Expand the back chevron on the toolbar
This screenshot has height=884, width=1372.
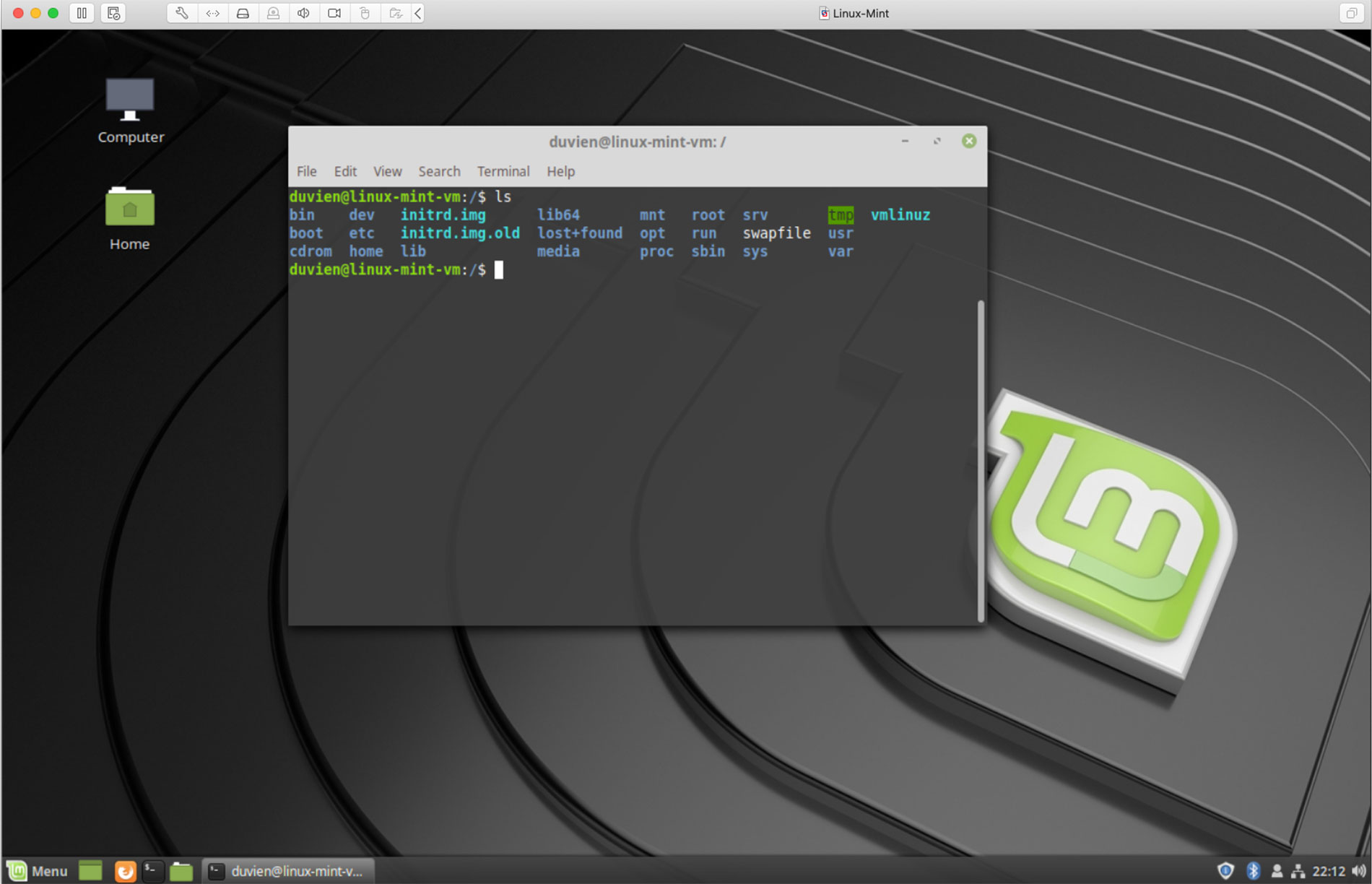click(x=417, y=13)
